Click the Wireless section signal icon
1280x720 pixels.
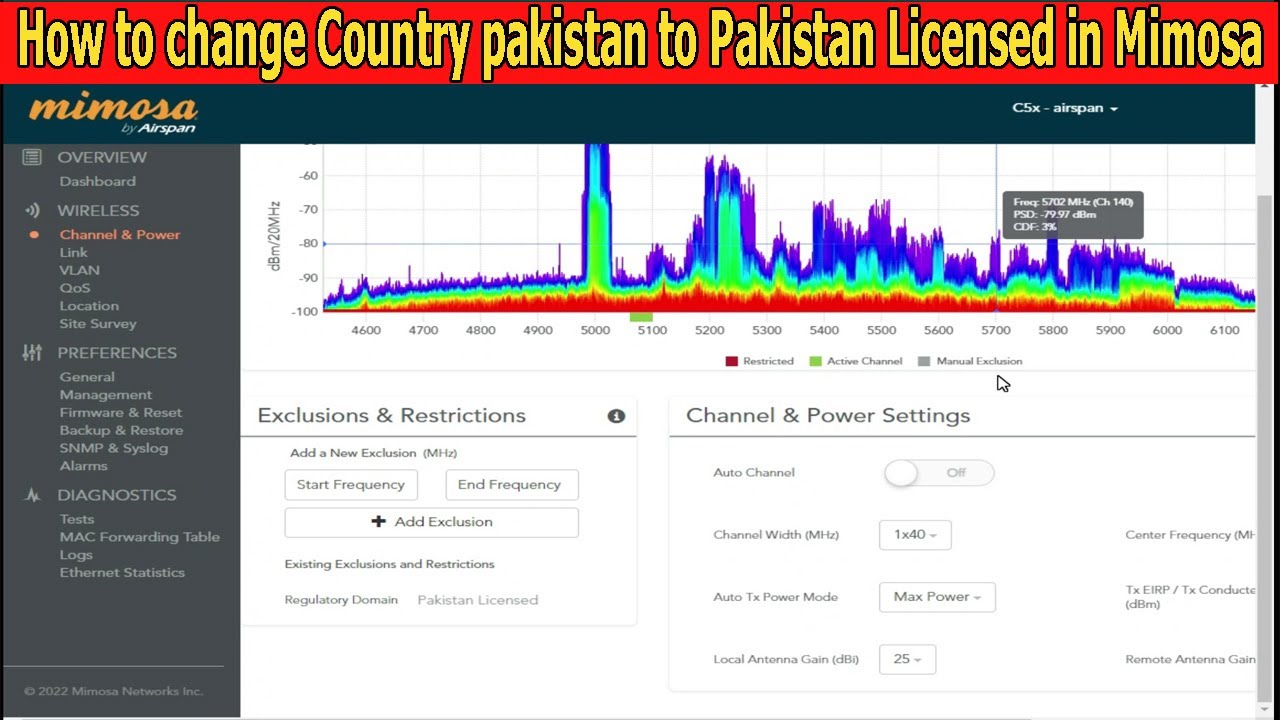(32, 211)
